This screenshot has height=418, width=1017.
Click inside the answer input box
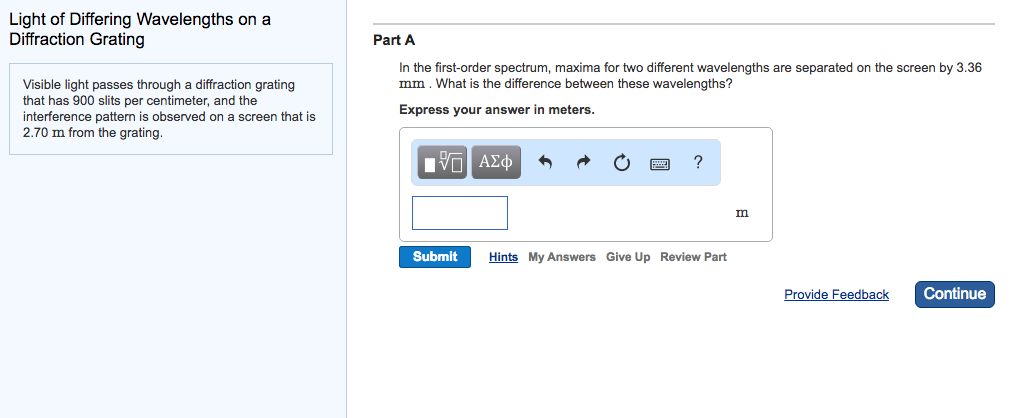point(460,213)
